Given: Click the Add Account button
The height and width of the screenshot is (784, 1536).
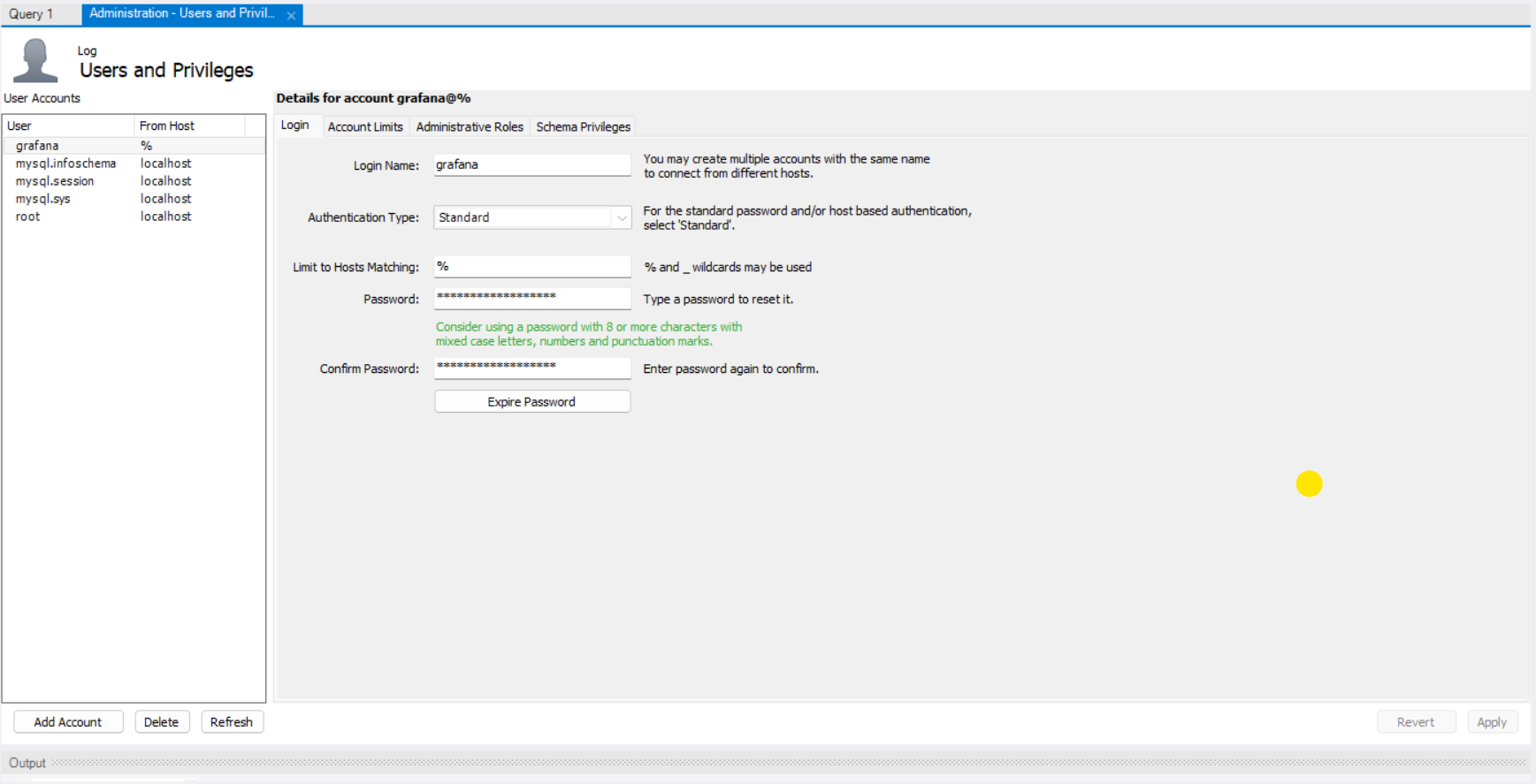Looking at the screenshot, I should 68,722.
